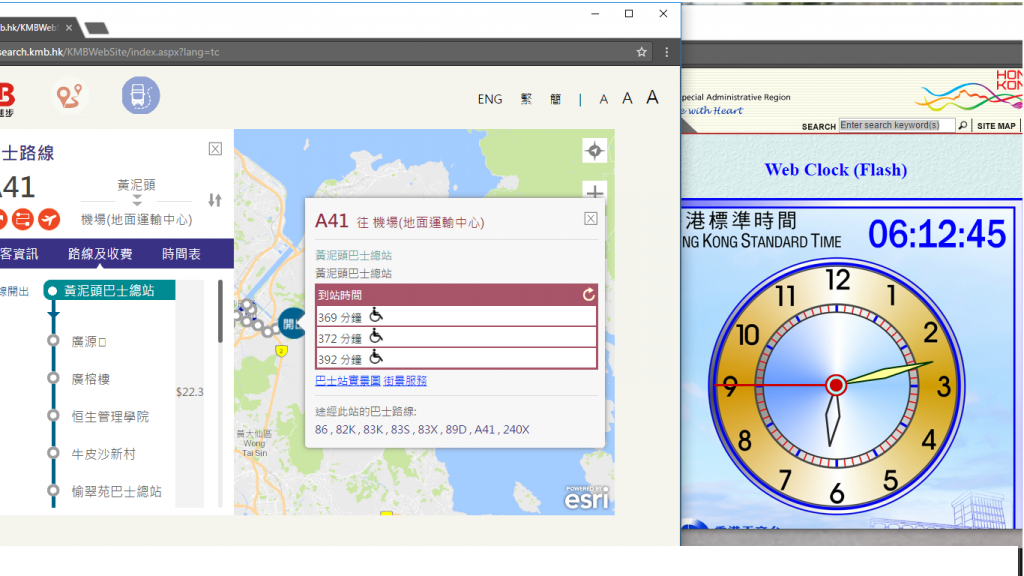Click the 開 start marker on map
Screen dimensions: 1024x576
click(291, 323)
